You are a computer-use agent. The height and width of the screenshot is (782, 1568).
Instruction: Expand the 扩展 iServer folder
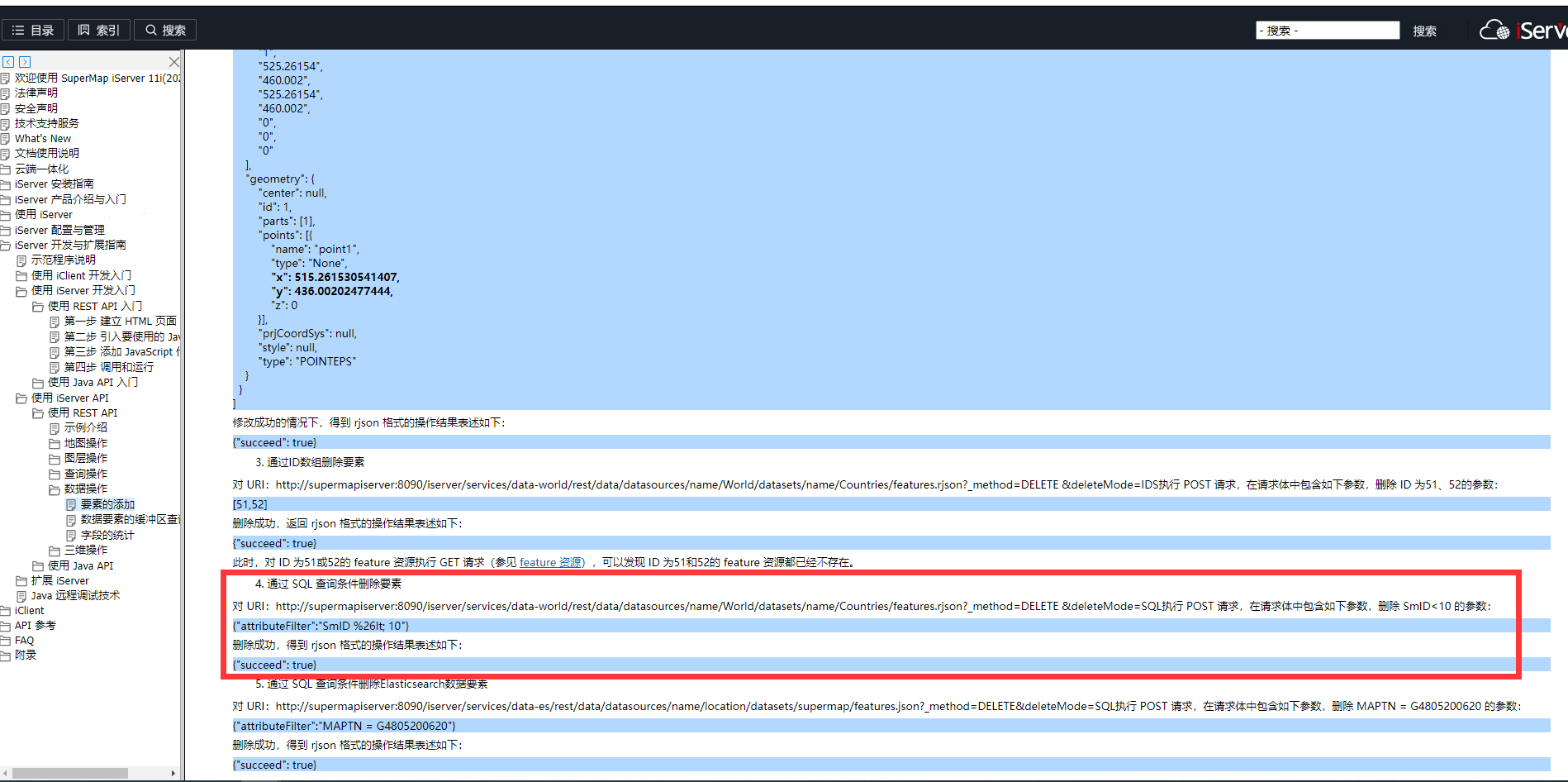pos(21,581)
